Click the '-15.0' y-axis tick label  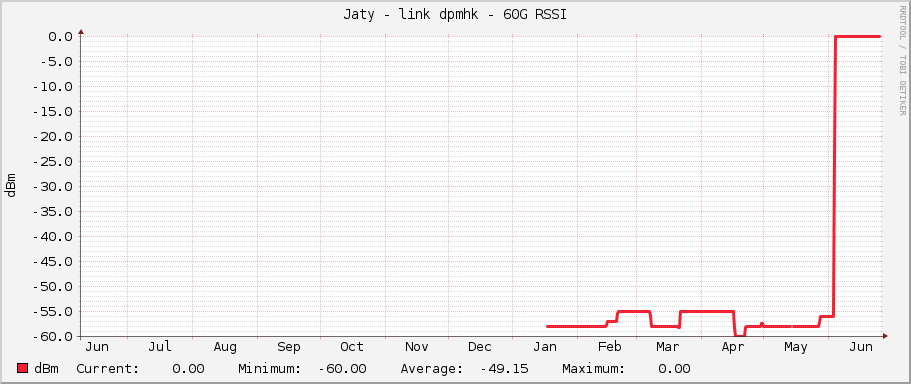pos(53,112)
